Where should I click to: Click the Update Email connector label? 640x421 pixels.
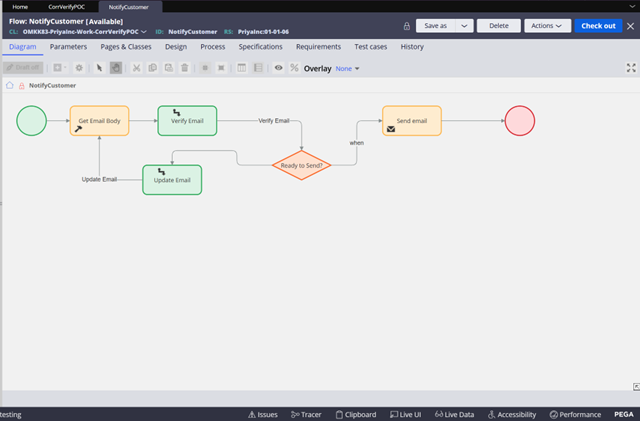(x=99, y=179)
